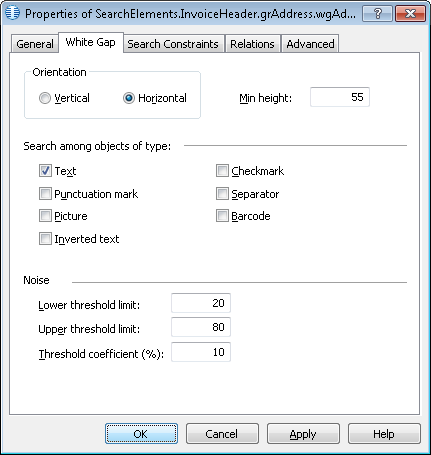This screenshot has height=455, width=431.
Task: Click the Min height input field
Action: (340, 97)
